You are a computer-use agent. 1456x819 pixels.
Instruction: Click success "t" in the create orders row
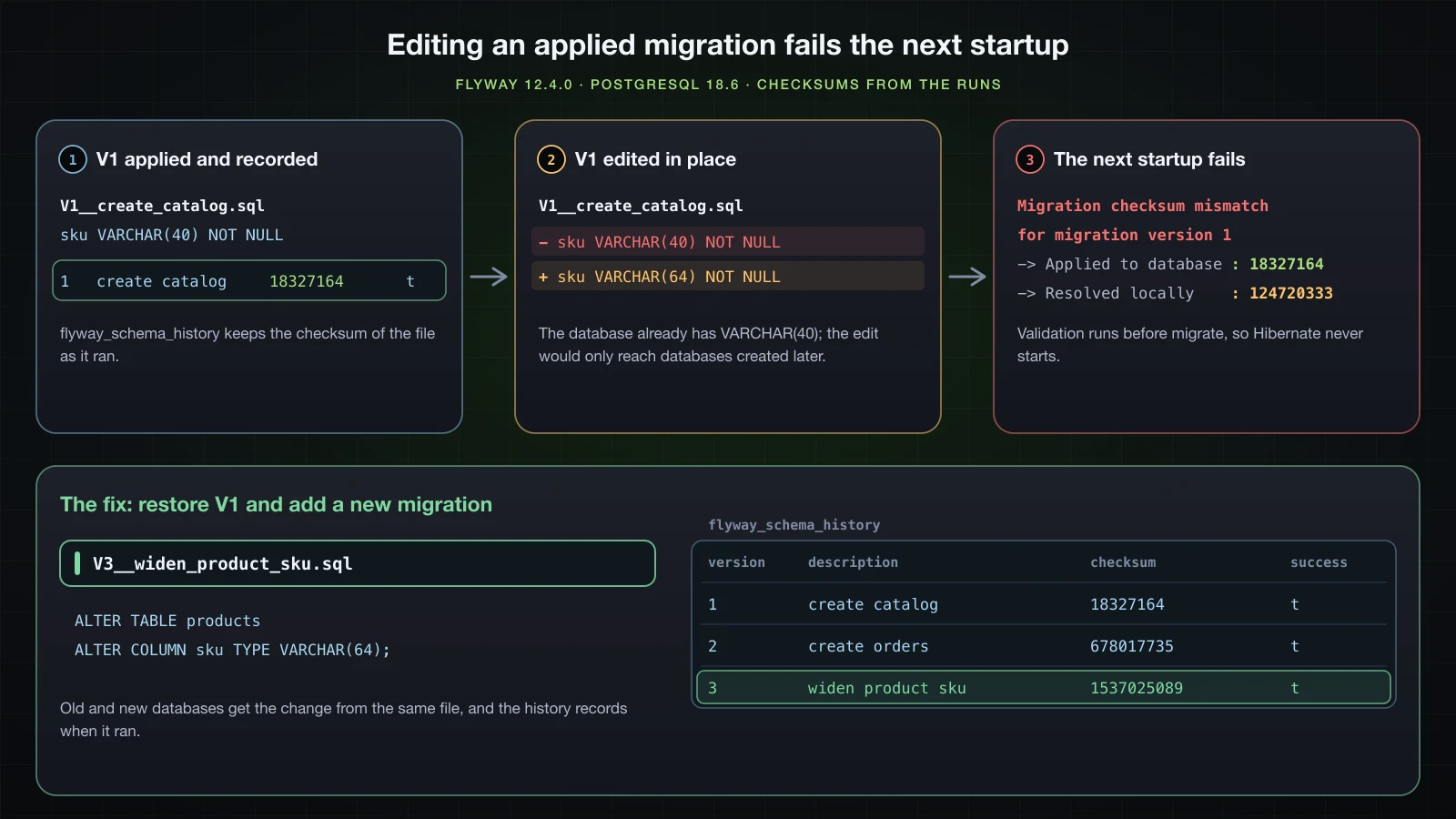coord(1295,646)
